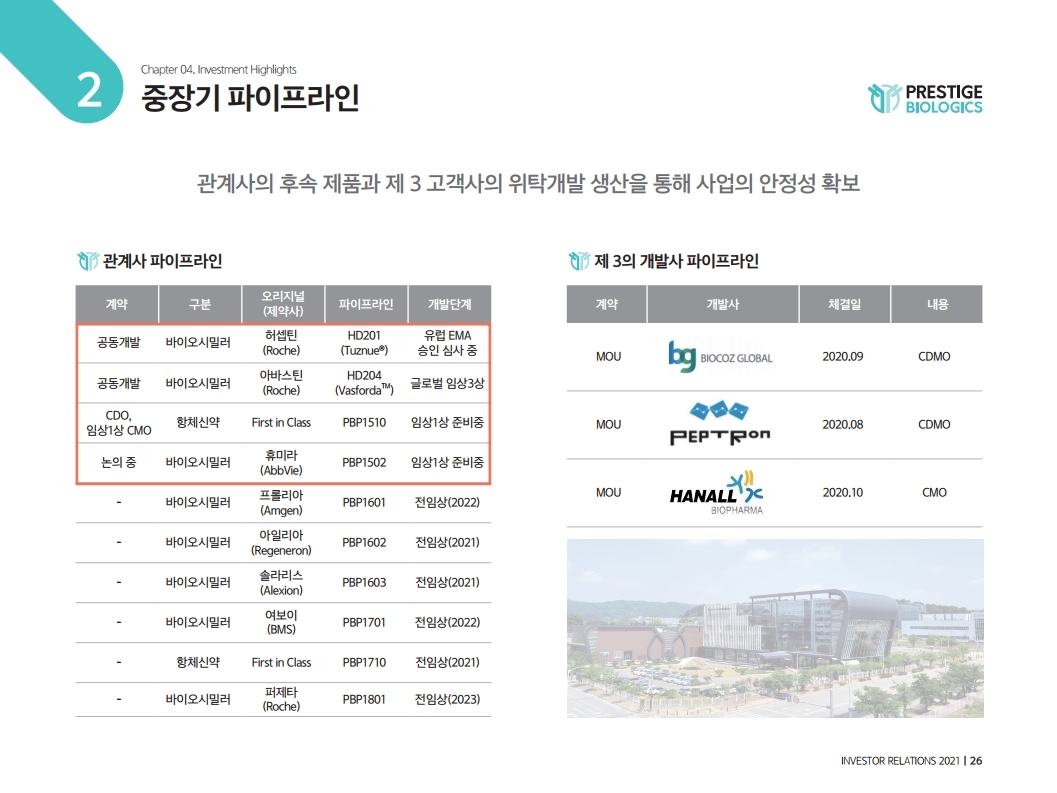
Task: Click the PBP1602 pipeline cell
Action: (364, 542)
